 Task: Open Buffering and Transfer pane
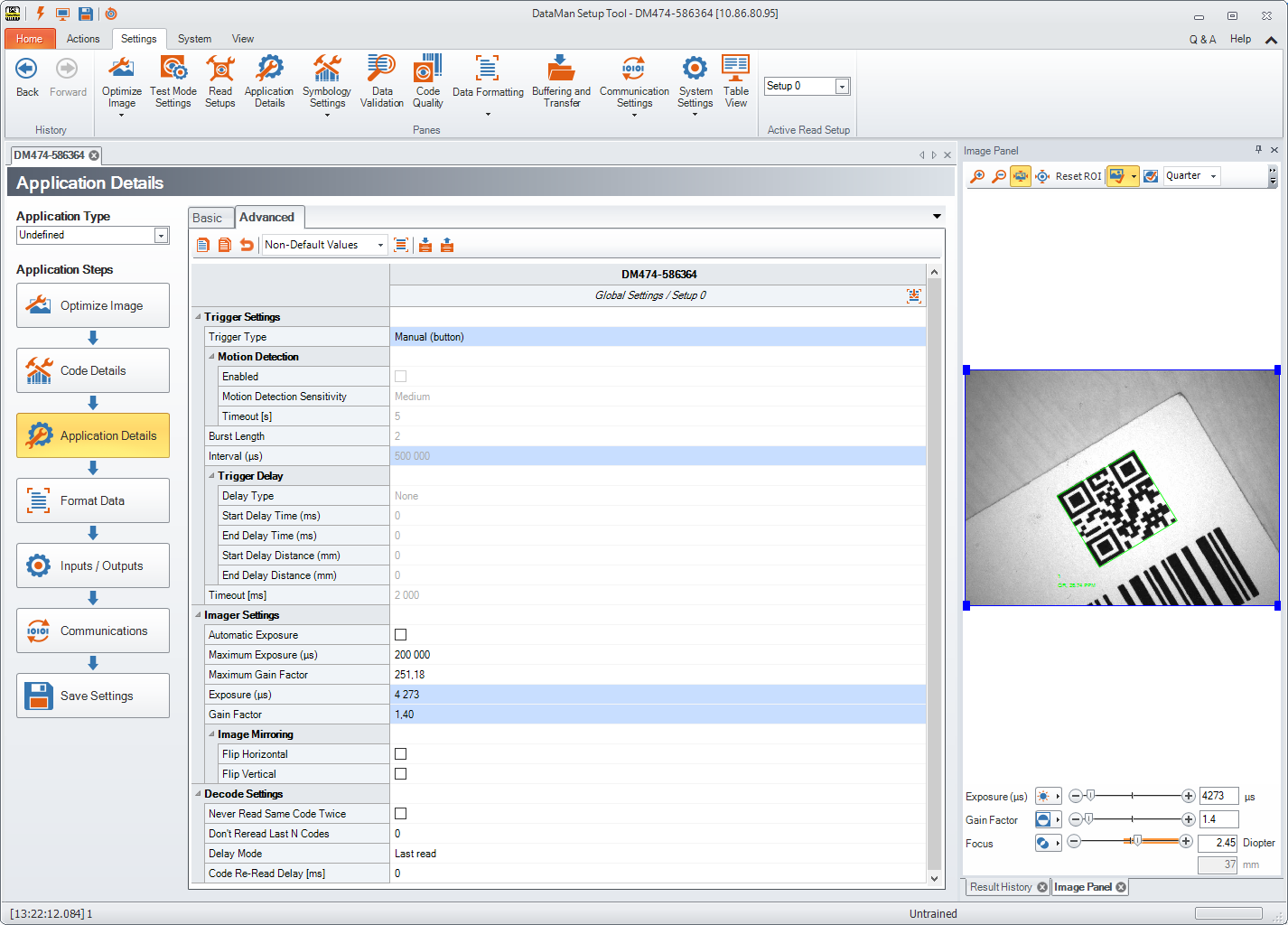[x=561, y=81]
